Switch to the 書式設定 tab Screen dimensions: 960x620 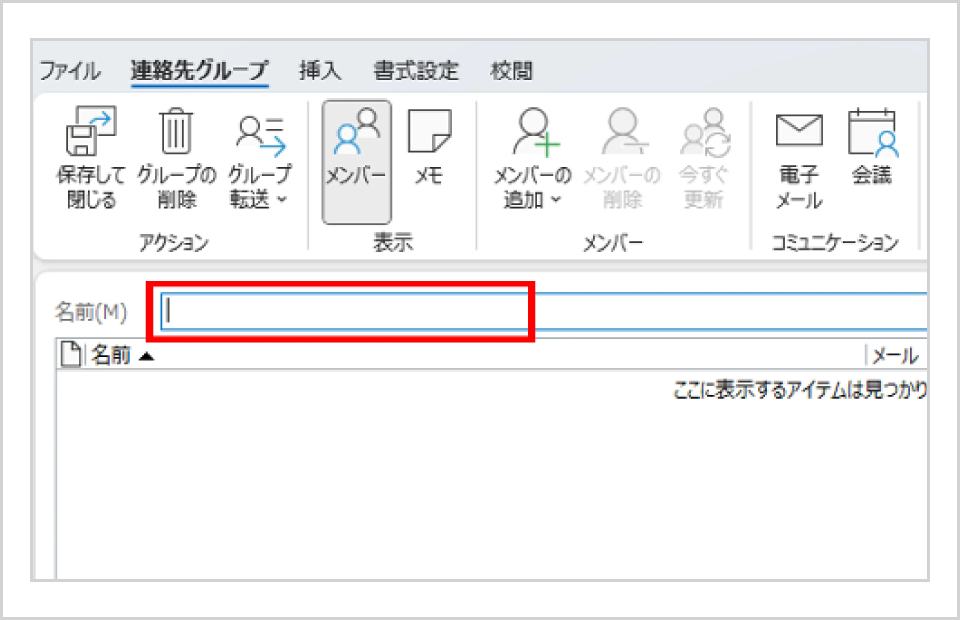(x=416, y=70)
